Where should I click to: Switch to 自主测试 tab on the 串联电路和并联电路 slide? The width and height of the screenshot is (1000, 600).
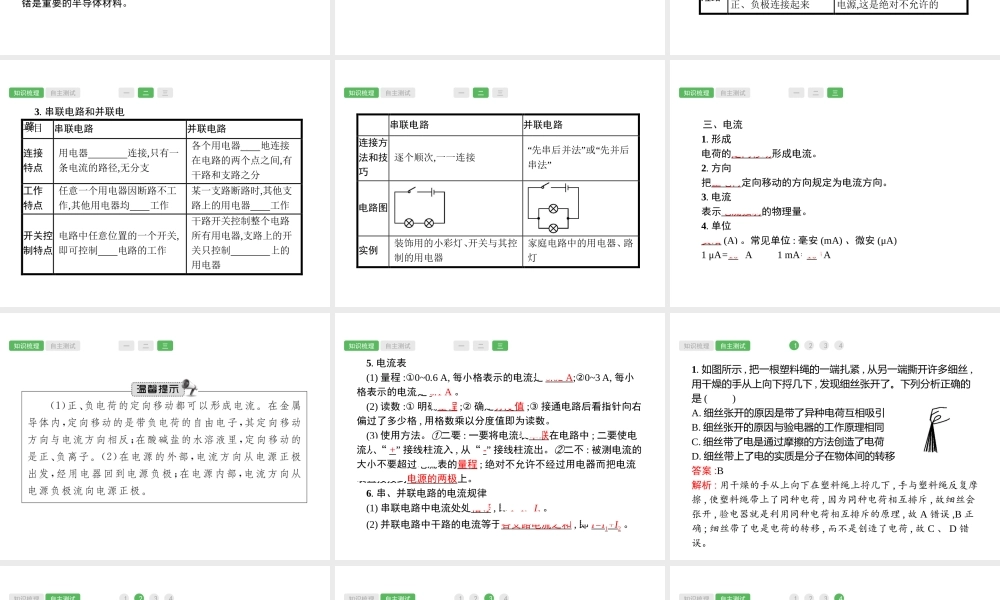[x=62, y=93]
